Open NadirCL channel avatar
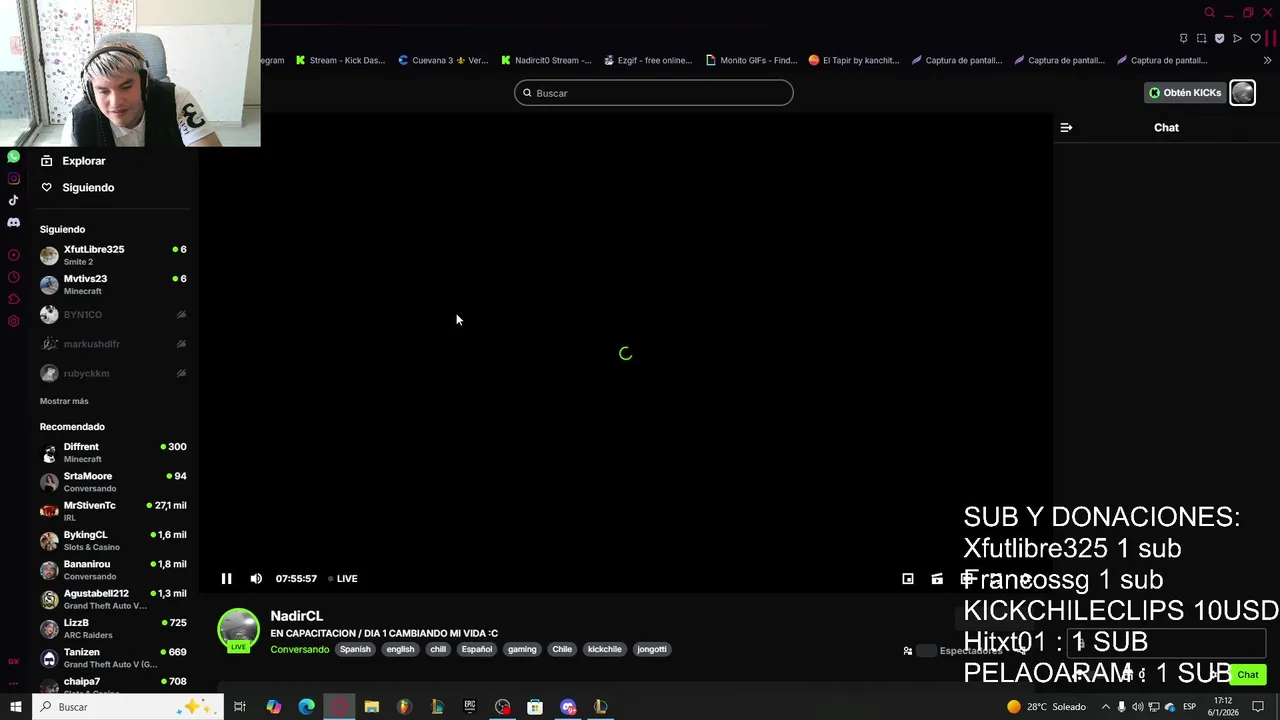This screenshot has width=1280, height=720. click(x=238, y=630)
